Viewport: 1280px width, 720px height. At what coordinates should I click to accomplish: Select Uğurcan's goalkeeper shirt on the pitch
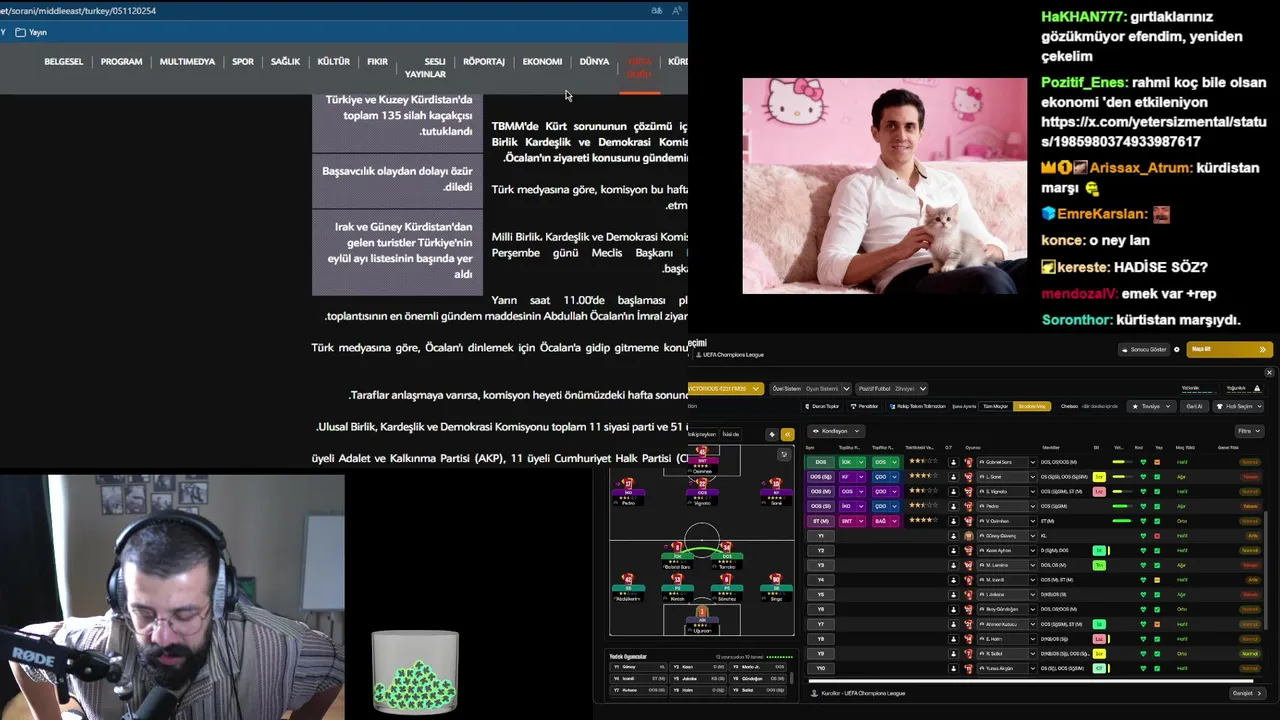click(x=702, y=610)
